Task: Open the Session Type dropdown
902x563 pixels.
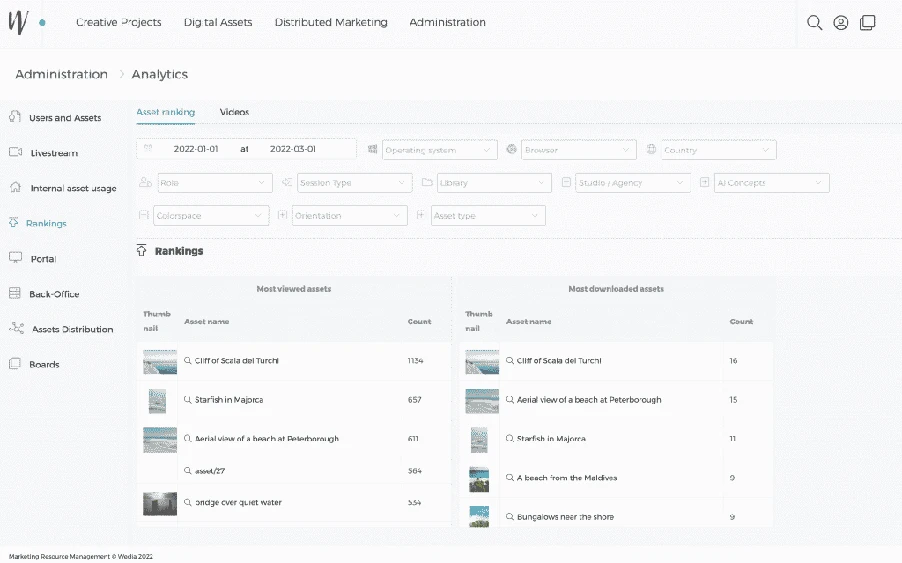Action: coord(354,183)
